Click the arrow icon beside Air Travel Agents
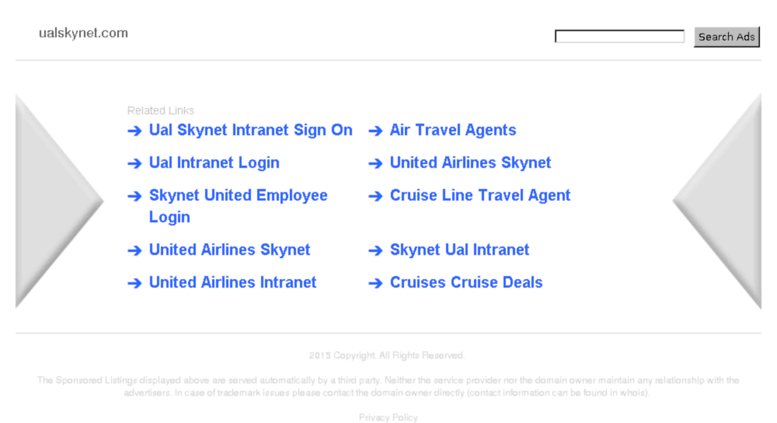The image size is (777, 423). coord(375,131)
